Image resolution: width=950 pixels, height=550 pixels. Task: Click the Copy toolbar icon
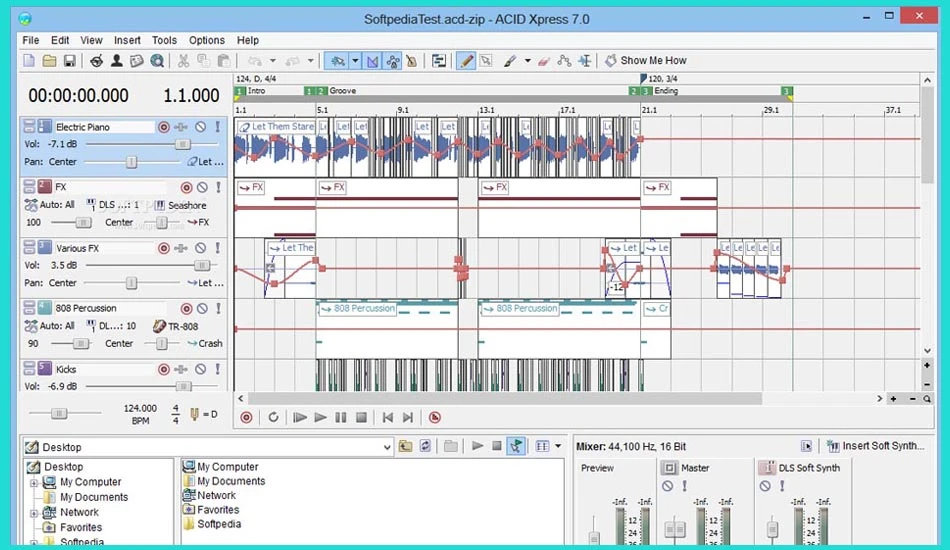click(204, 61)
